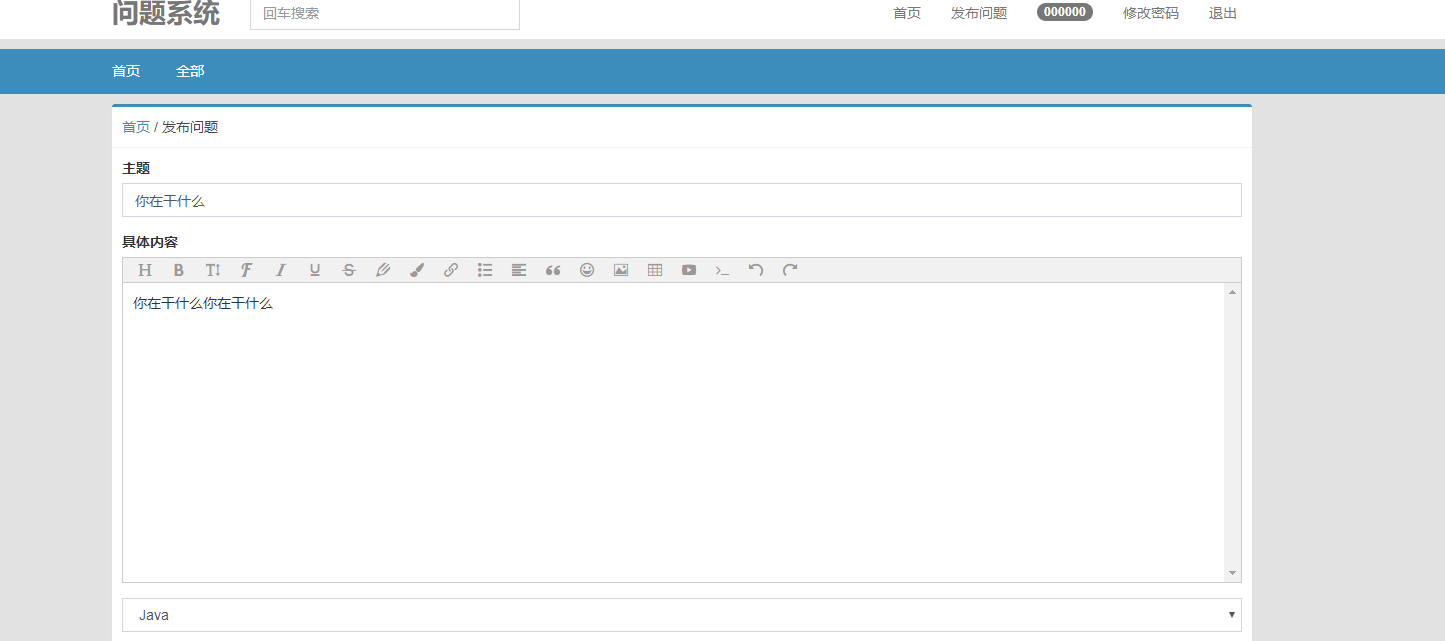Insert a table

point(655,270)
